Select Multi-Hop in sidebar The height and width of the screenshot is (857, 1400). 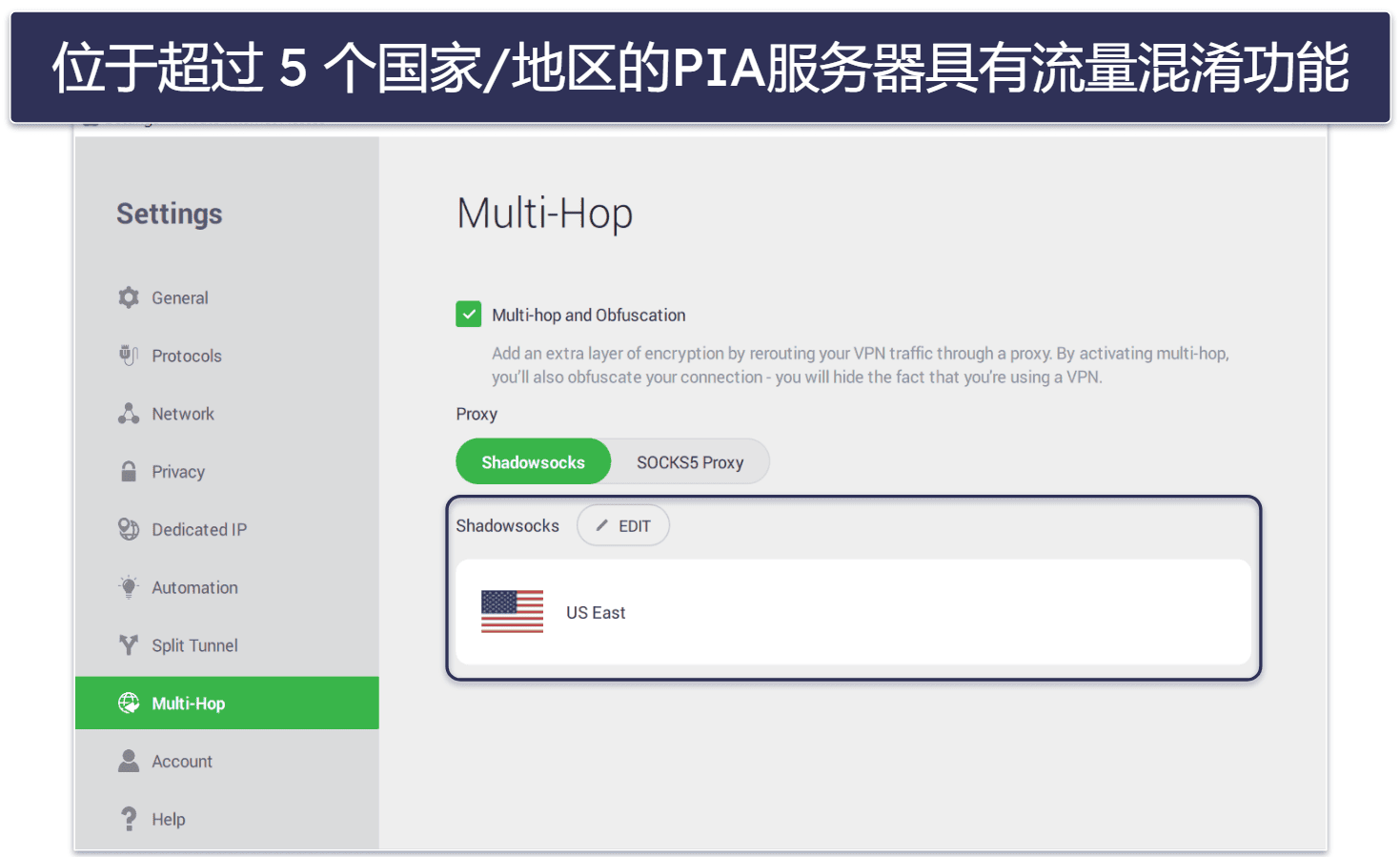click(x=227, y=704)
